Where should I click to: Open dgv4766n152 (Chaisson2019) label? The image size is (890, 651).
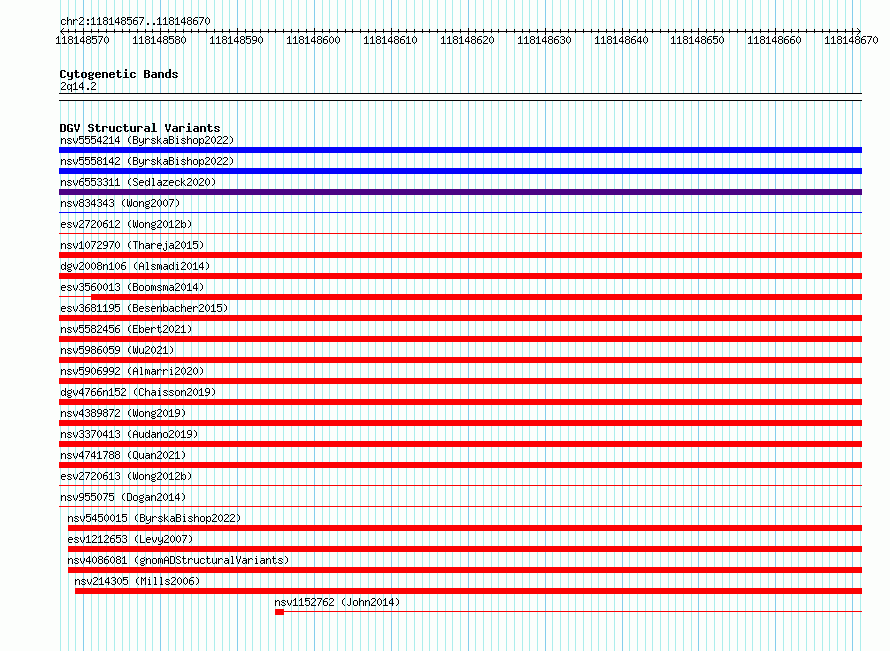click(138, 392)
